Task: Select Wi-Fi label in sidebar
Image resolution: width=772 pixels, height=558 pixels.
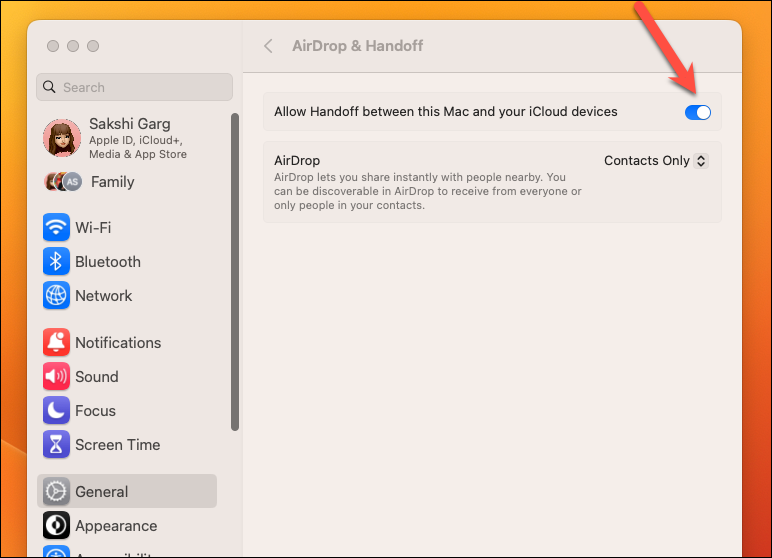Action: [x=93, y=228]
